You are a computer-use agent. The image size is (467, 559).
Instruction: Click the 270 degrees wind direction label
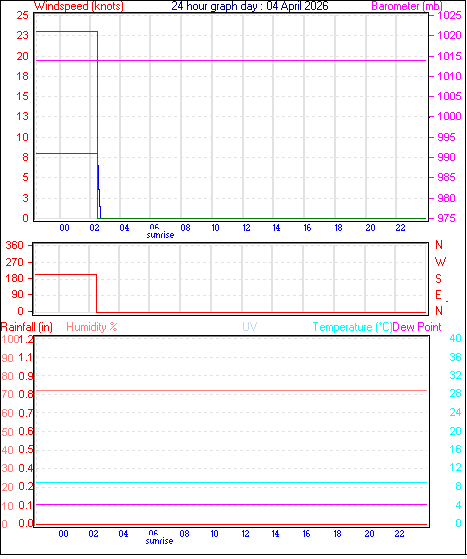click(15, 262)
